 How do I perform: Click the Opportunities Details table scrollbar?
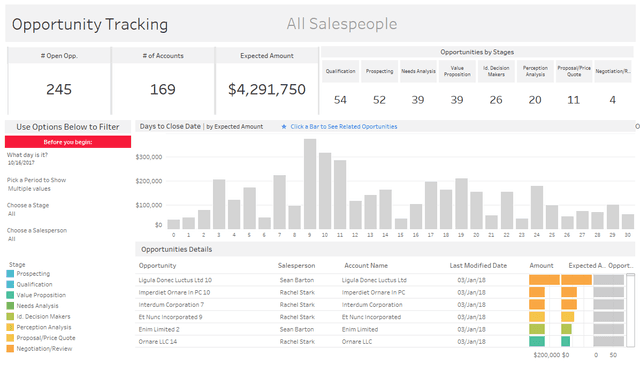[x=631, y=310]
